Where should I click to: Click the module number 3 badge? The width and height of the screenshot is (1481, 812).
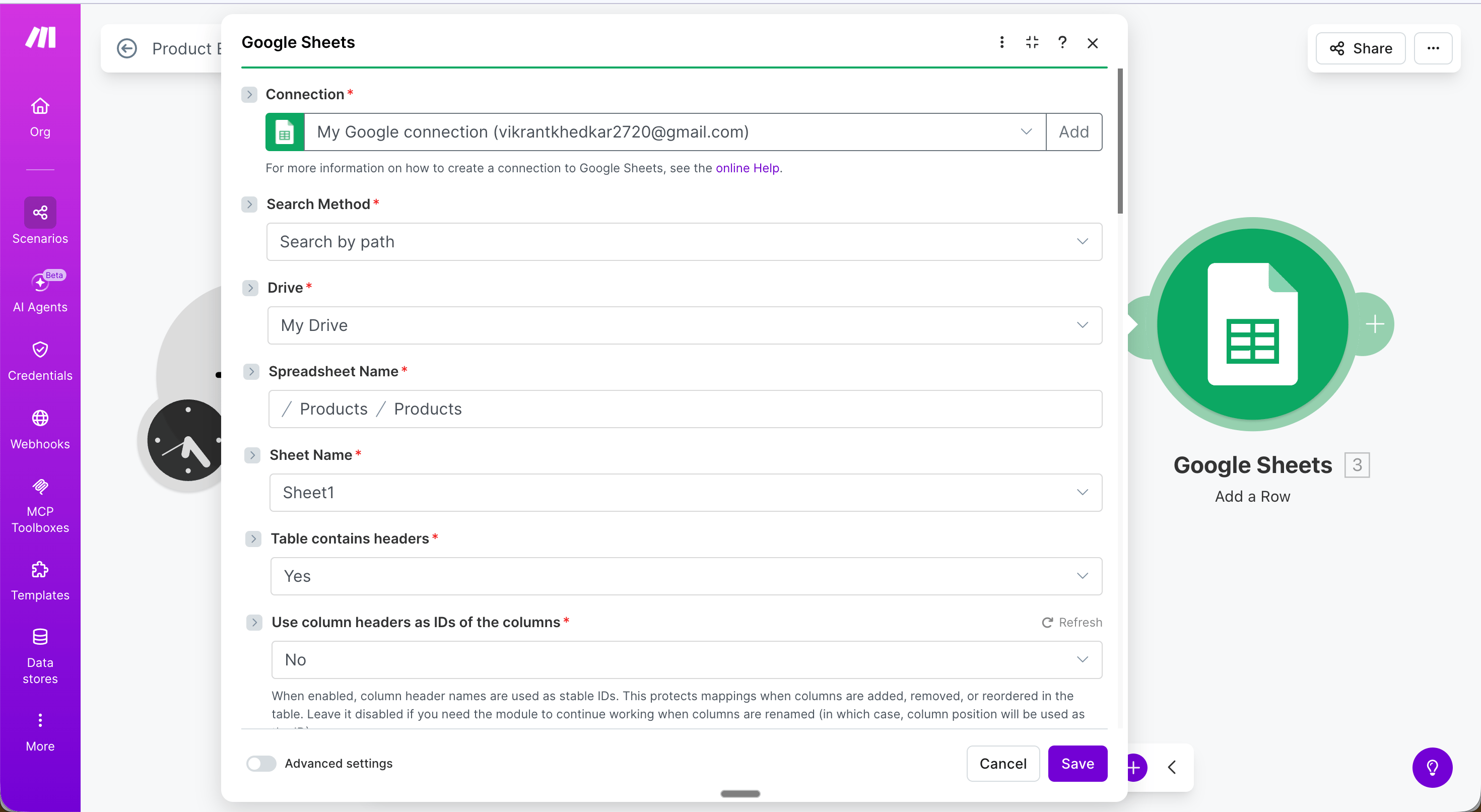pos(1357,464)
